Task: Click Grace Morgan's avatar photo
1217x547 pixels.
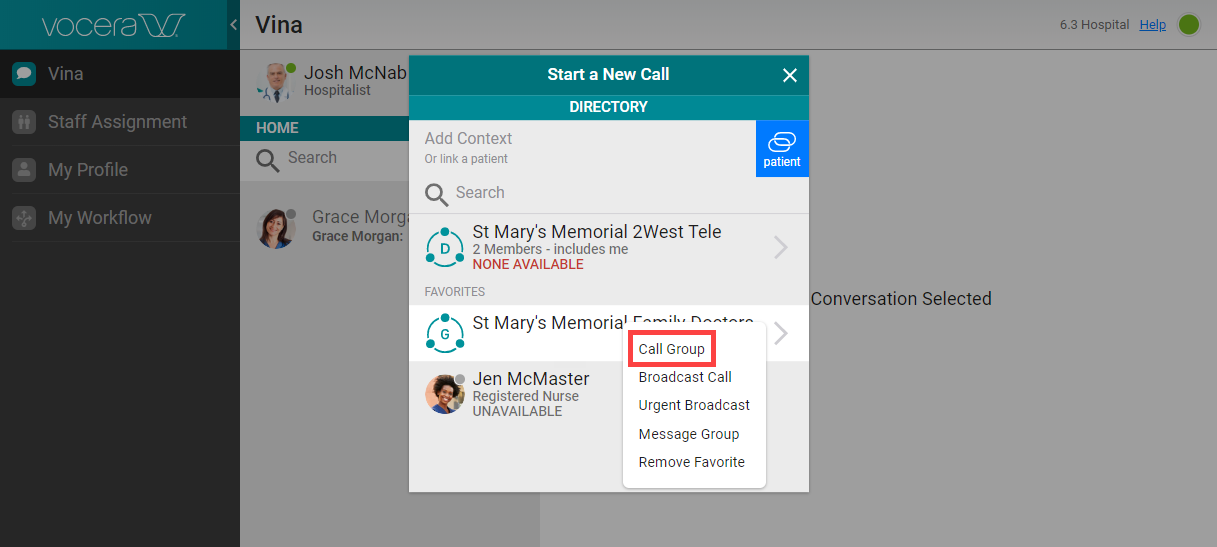Action: coord(276,229)
